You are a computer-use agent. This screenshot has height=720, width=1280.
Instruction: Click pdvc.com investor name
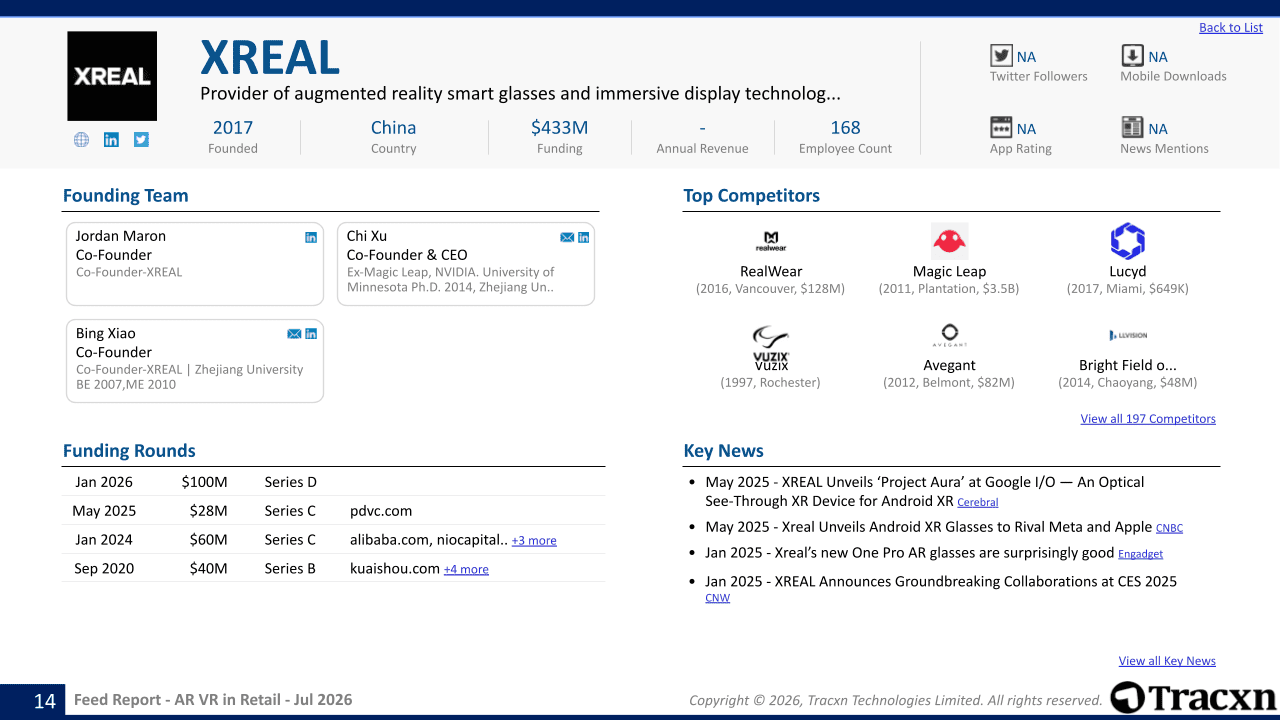point(381,511)
